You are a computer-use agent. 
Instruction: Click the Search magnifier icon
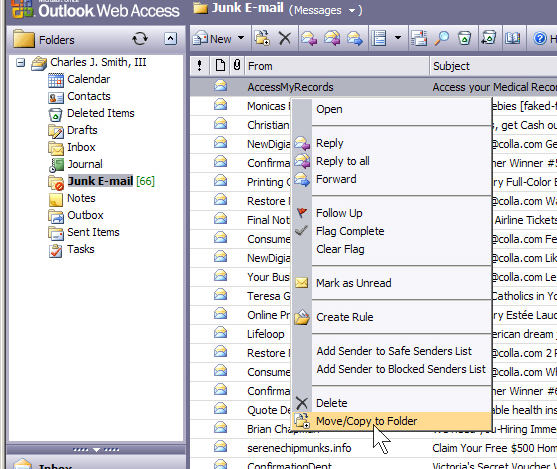pos(442,38)
